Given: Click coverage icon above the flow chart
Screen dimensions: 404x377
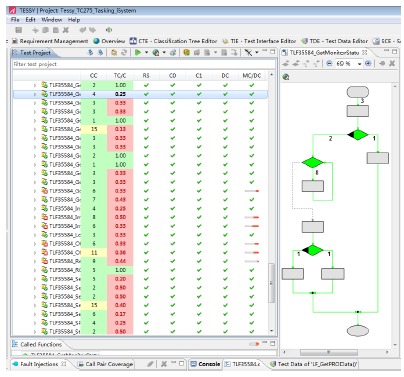Looking at the screenshot, I should (x=286, y=77).
